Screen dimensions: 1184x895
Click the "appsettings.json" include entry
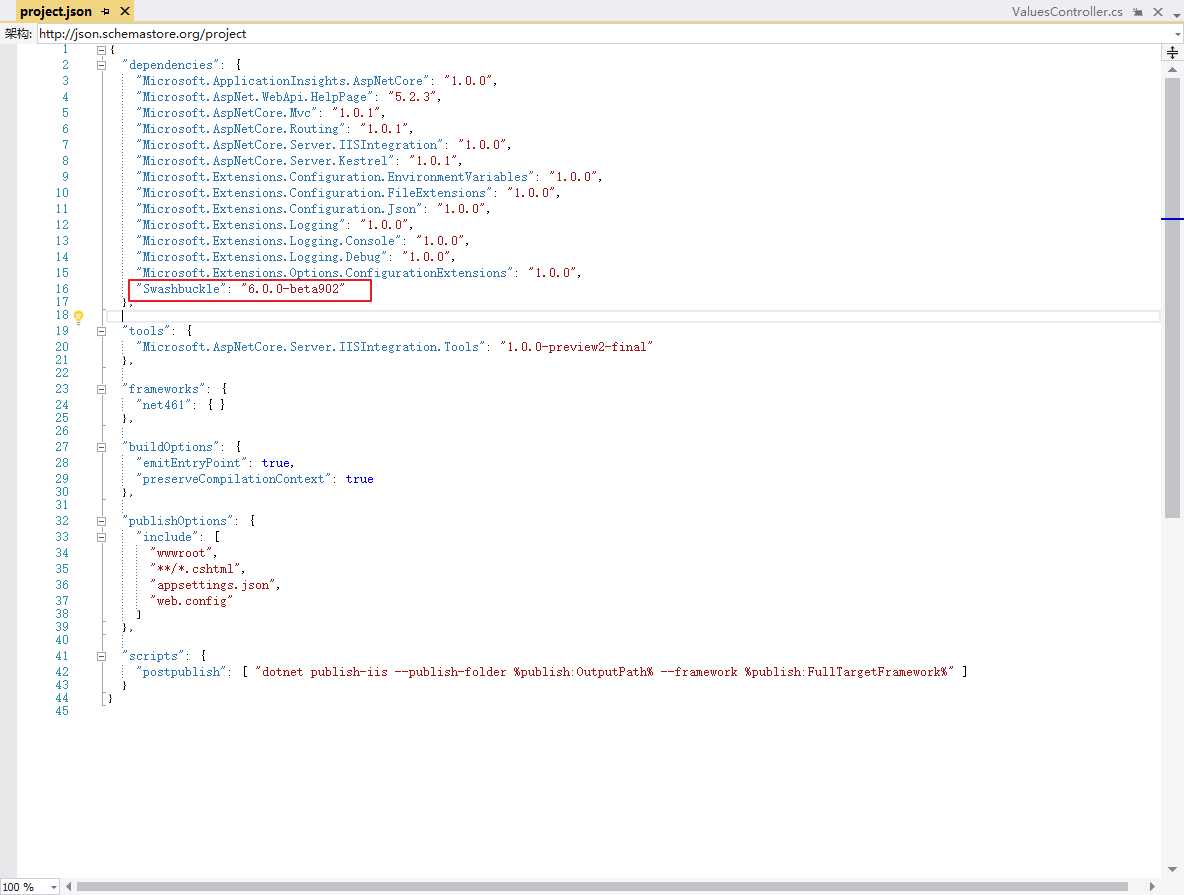[x=213, y=585]
